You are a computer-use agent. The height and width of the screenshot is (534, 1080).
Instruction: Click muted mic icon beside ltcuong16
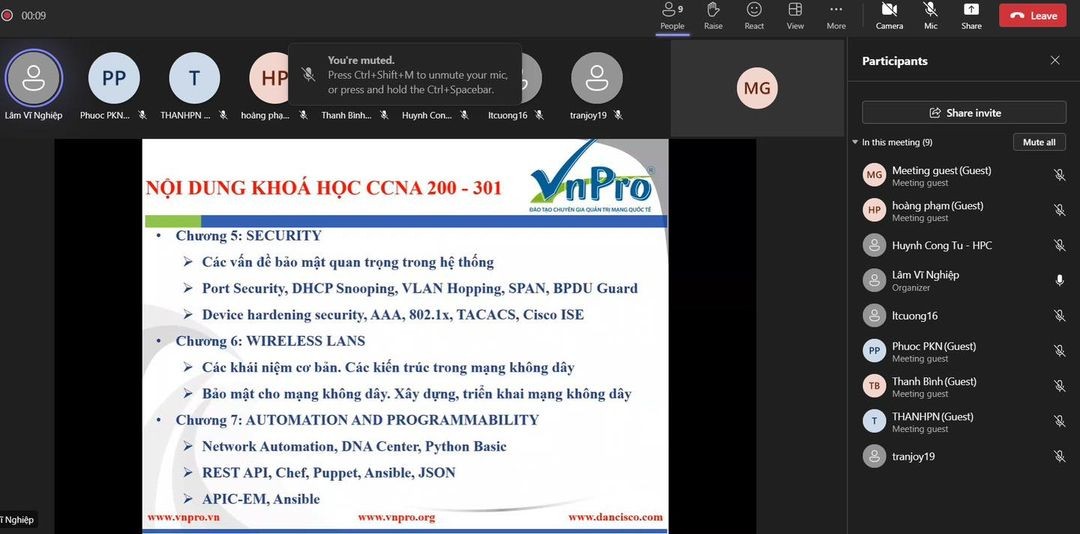[x=1059, y=316]
